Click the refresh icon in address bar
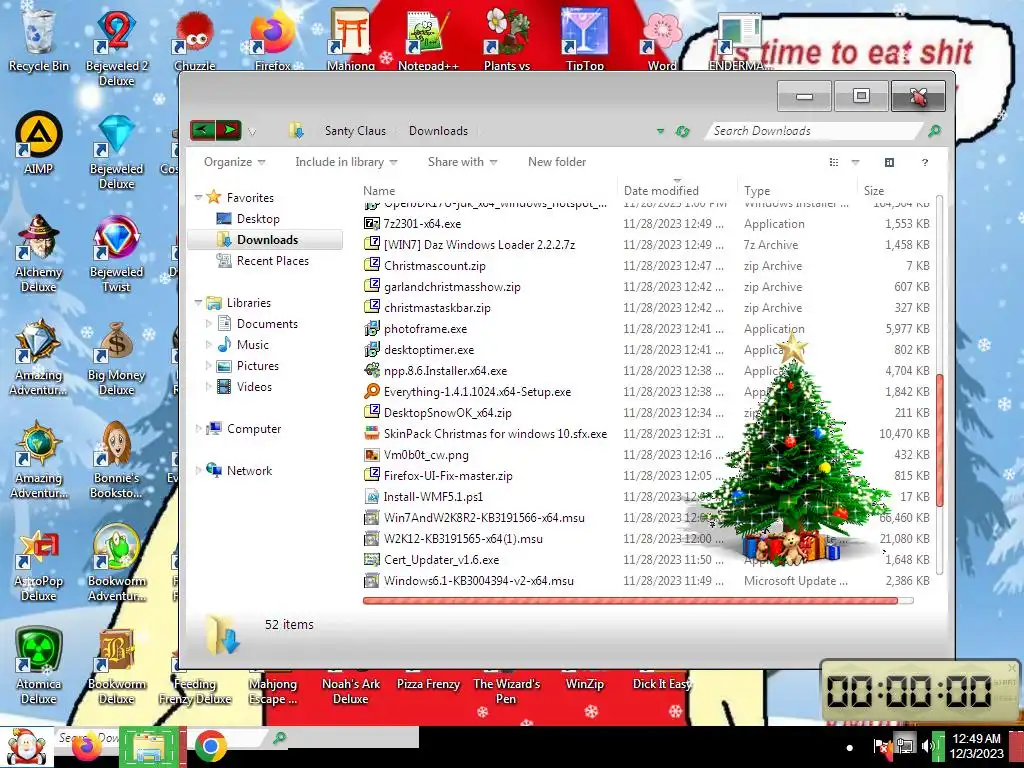 pos(682,131)
